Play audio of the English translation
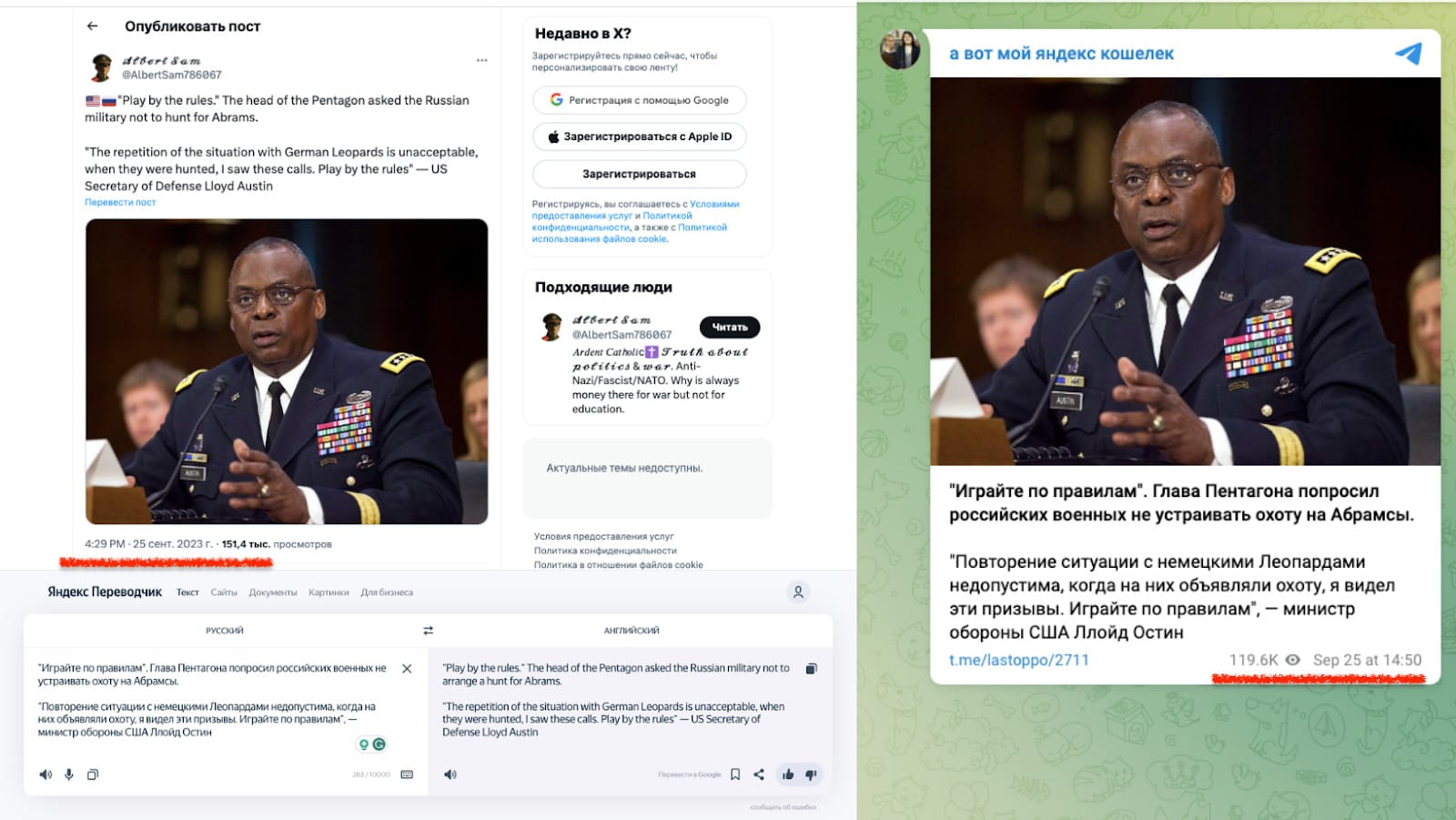The image size is (1456, 820). [450, 774]
